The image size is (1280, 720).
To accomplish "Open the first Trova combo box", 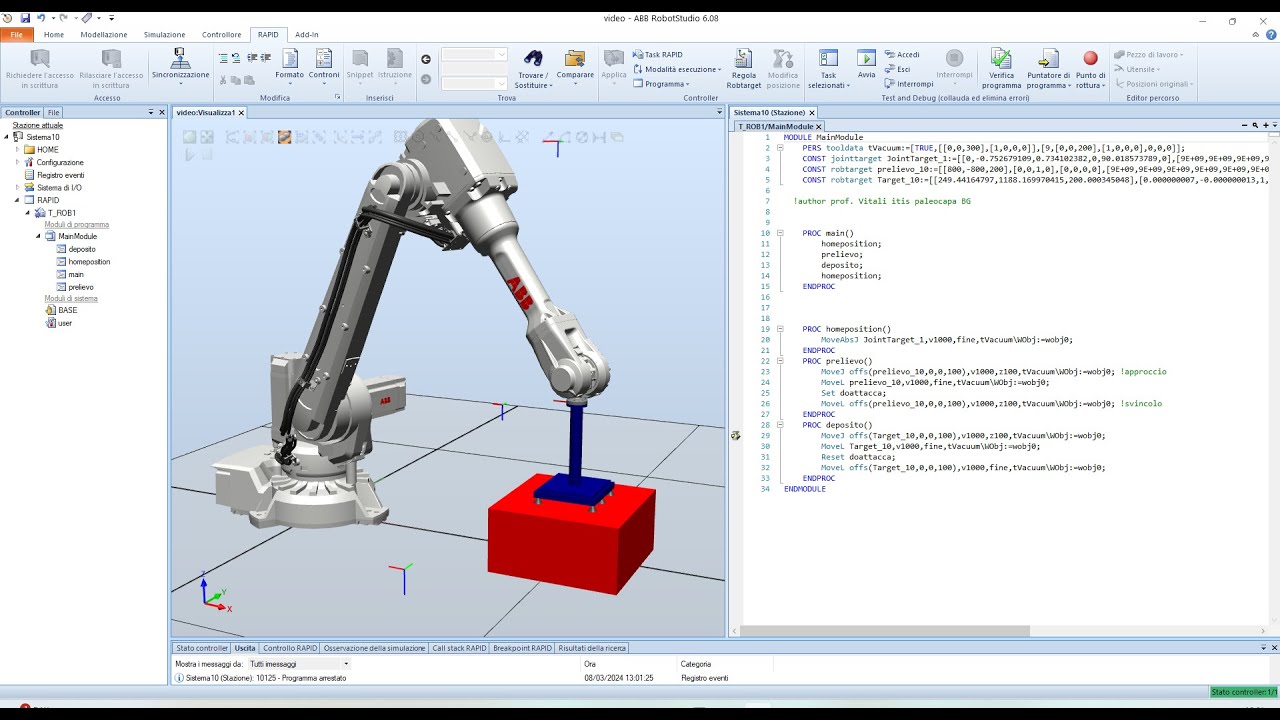I will (475, 55).
